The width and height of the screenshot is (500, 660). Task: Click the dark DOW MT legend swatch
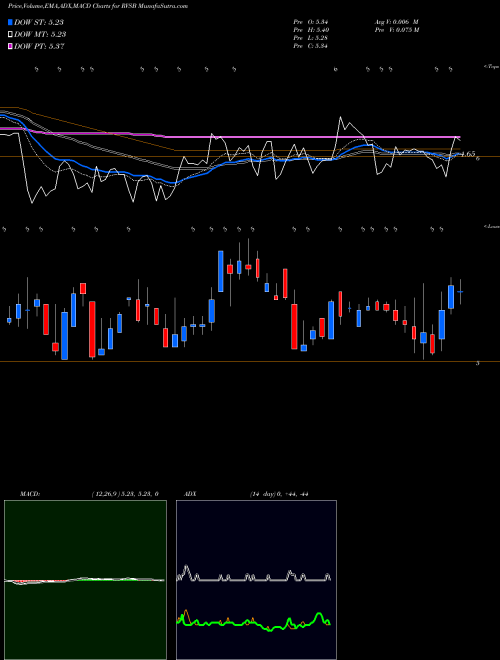[x=11, y=34]
